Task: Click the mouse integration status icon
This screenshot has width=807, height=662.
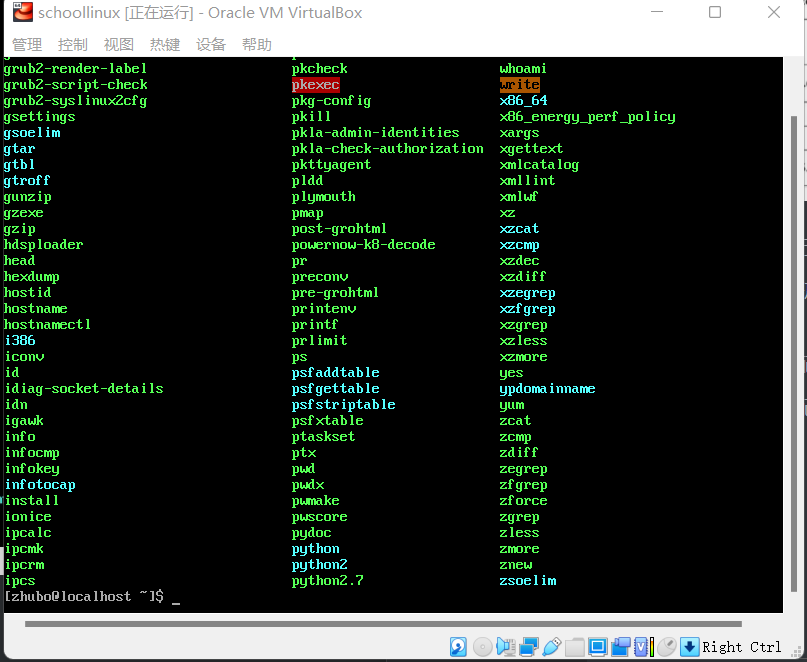Action: coord(667,647)
